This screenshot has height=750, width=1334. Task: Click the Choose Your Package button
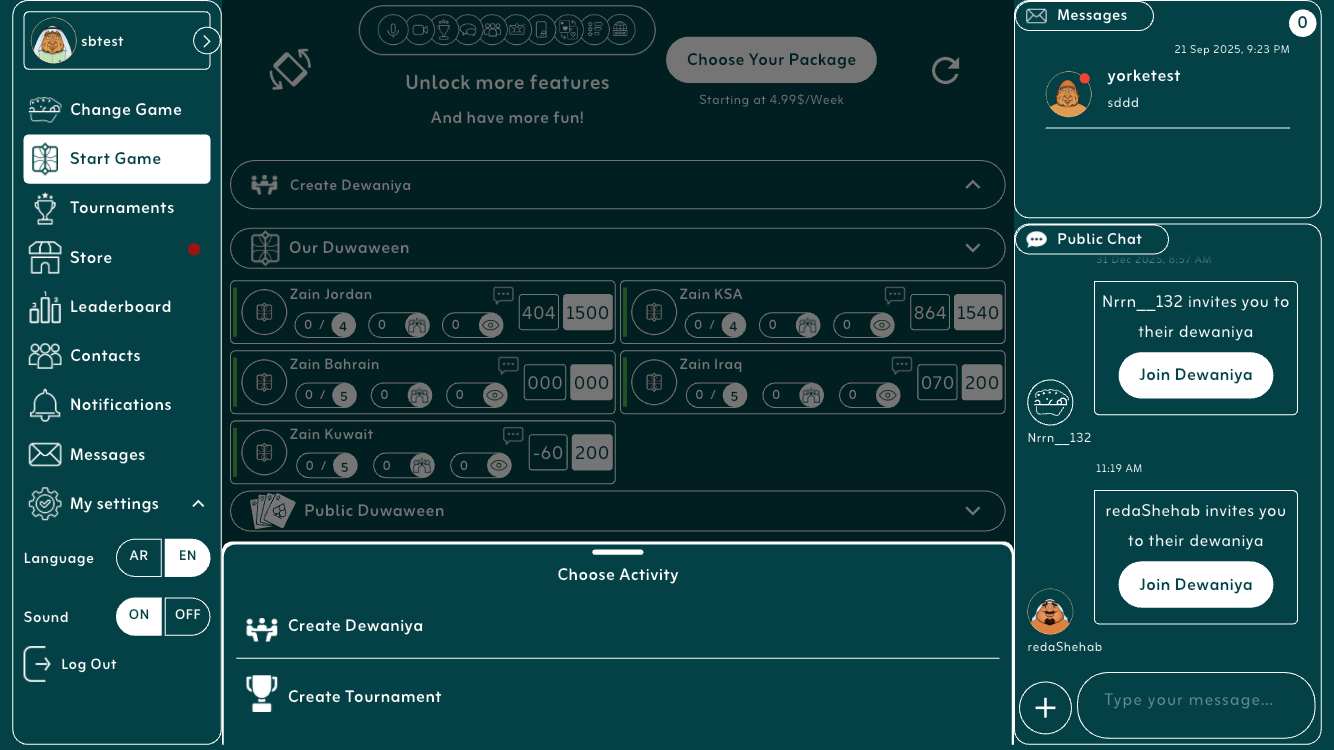coord(771,60)
